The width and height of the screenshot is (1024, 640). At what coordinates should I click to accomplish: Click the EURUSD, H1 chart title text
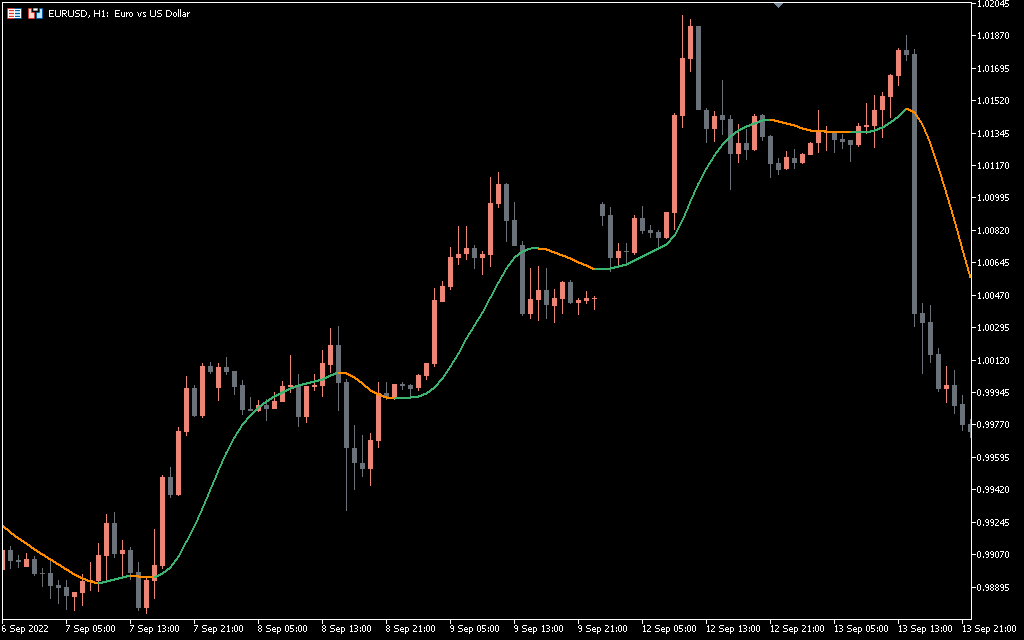(x=119, y=14)
